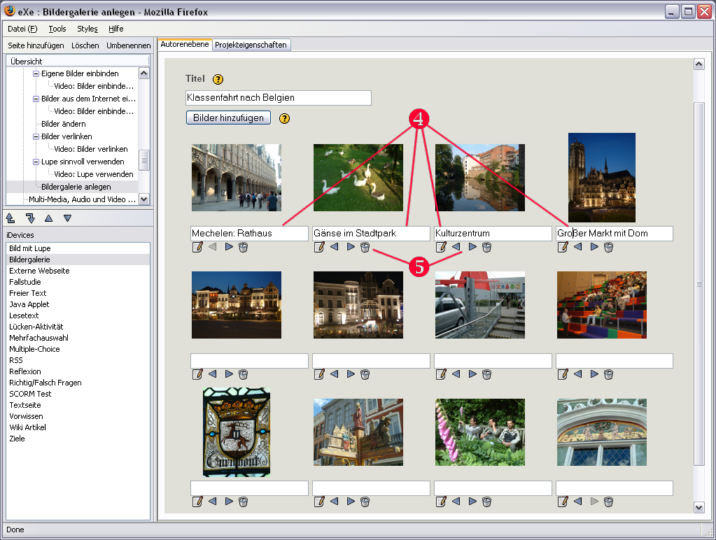Click the Kulturzentrum caption field
Viewport: 716px width, 540px height.
pos(493,233)
